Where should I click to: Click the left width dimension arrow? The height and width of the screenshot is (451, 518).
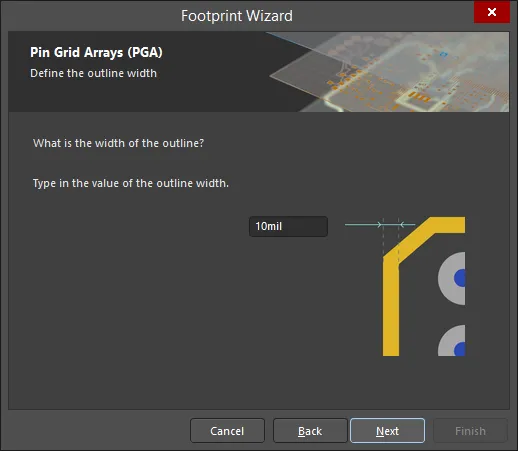click(x=363, y=225)
